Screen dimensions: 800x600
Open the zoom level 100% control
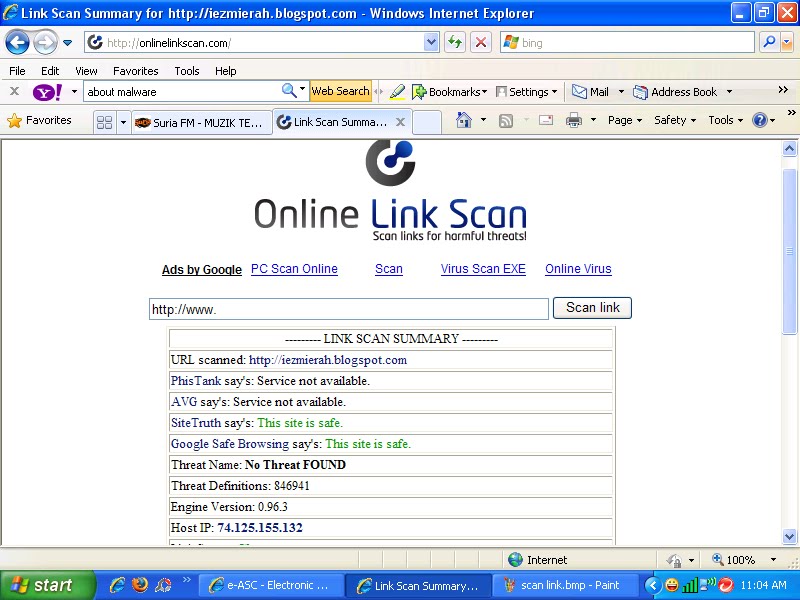coord(744,560)
